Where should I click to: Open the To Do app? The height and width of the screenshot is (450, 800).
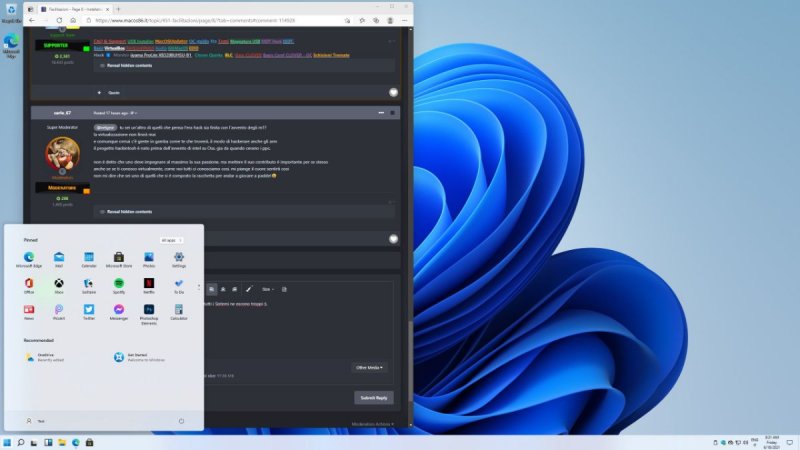(x=179, y=286)
